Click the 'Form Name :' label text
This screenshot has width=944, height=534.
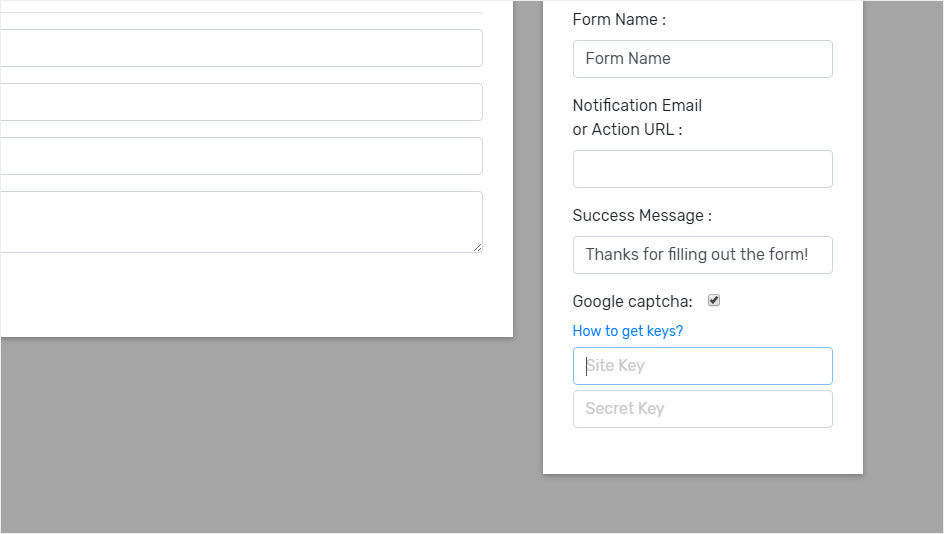click(x=619, y=19)
